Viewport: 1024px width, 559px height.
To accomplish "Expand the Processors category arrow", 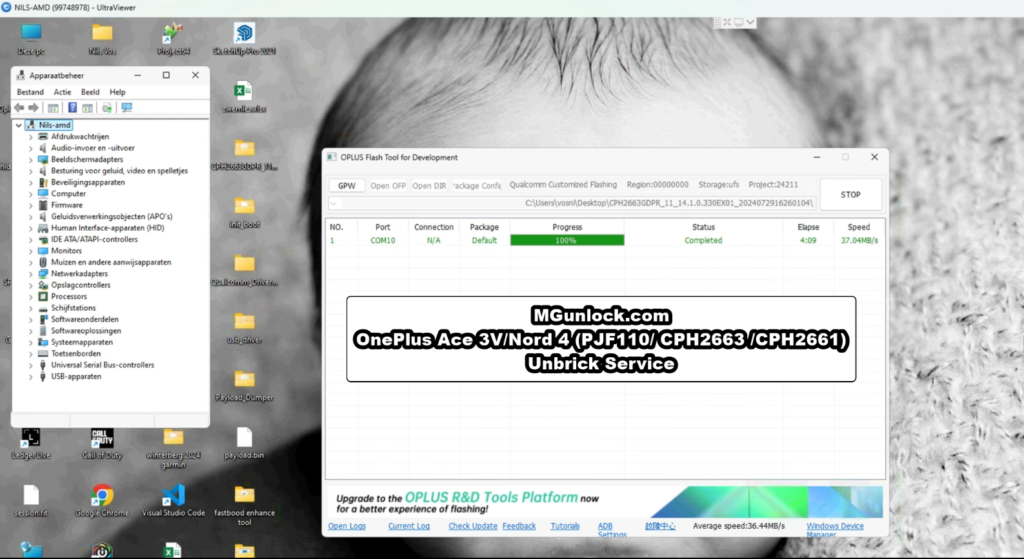I will point(30,296).
